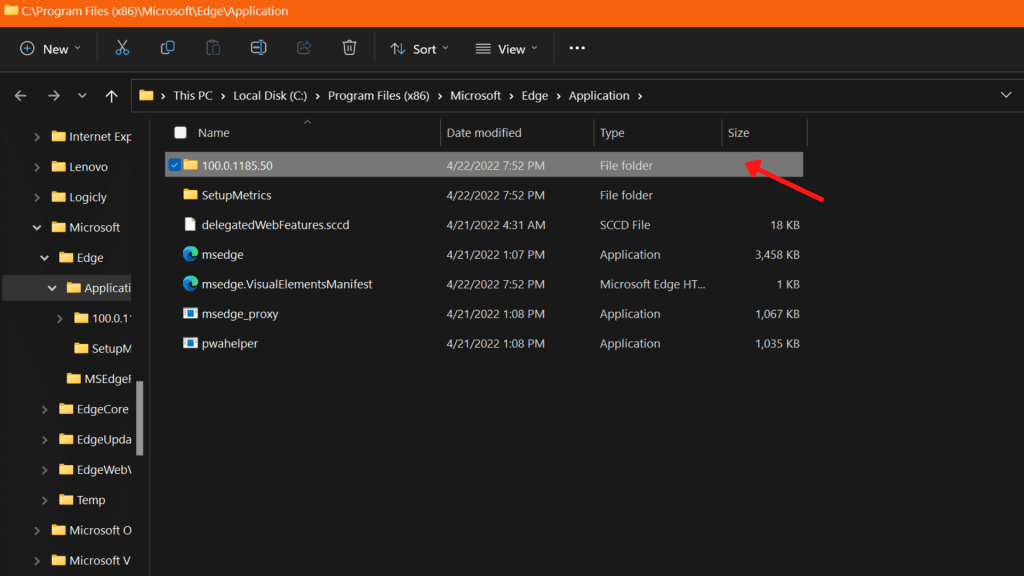Select SetupM folder in navigation tree
1024x576 pixels.
(103, 348)
